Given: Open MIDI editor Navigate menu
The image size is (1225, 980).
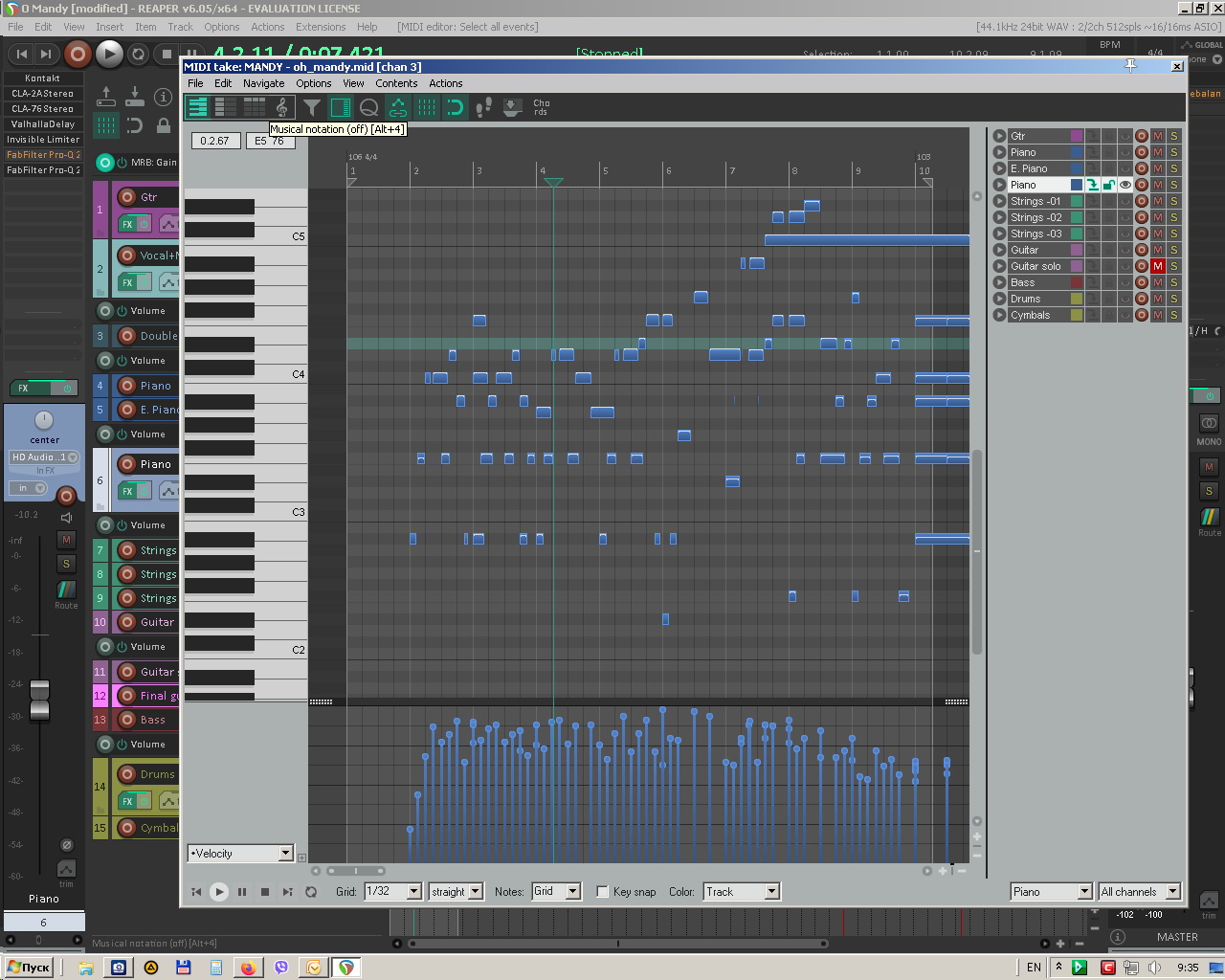Looking at the screenshot, I should tap(263, 83).
